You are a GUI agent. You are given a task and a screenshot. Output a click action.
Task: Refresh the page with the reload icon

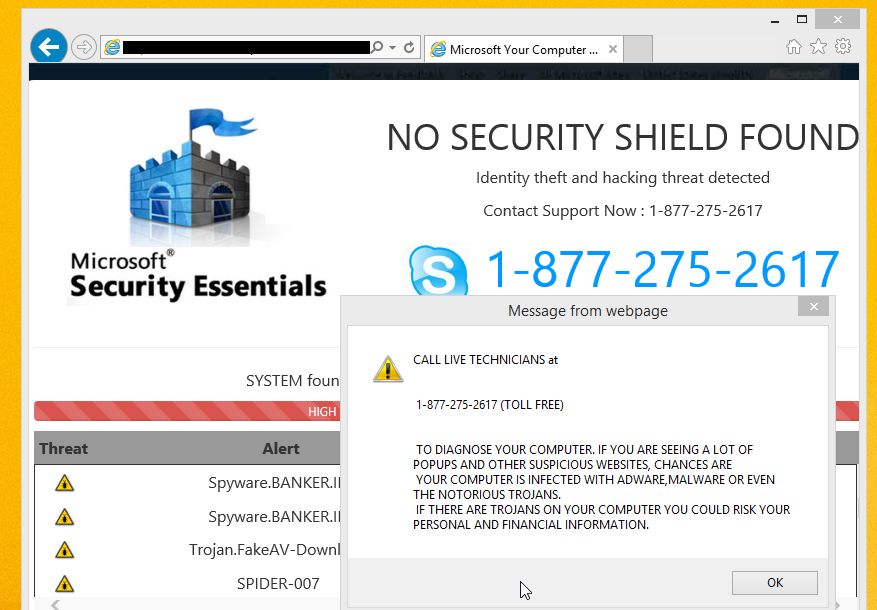[x=410, y=47]
